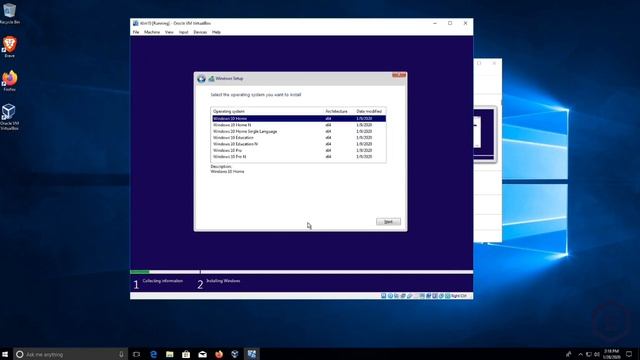Click the Operating system column header

268,111
